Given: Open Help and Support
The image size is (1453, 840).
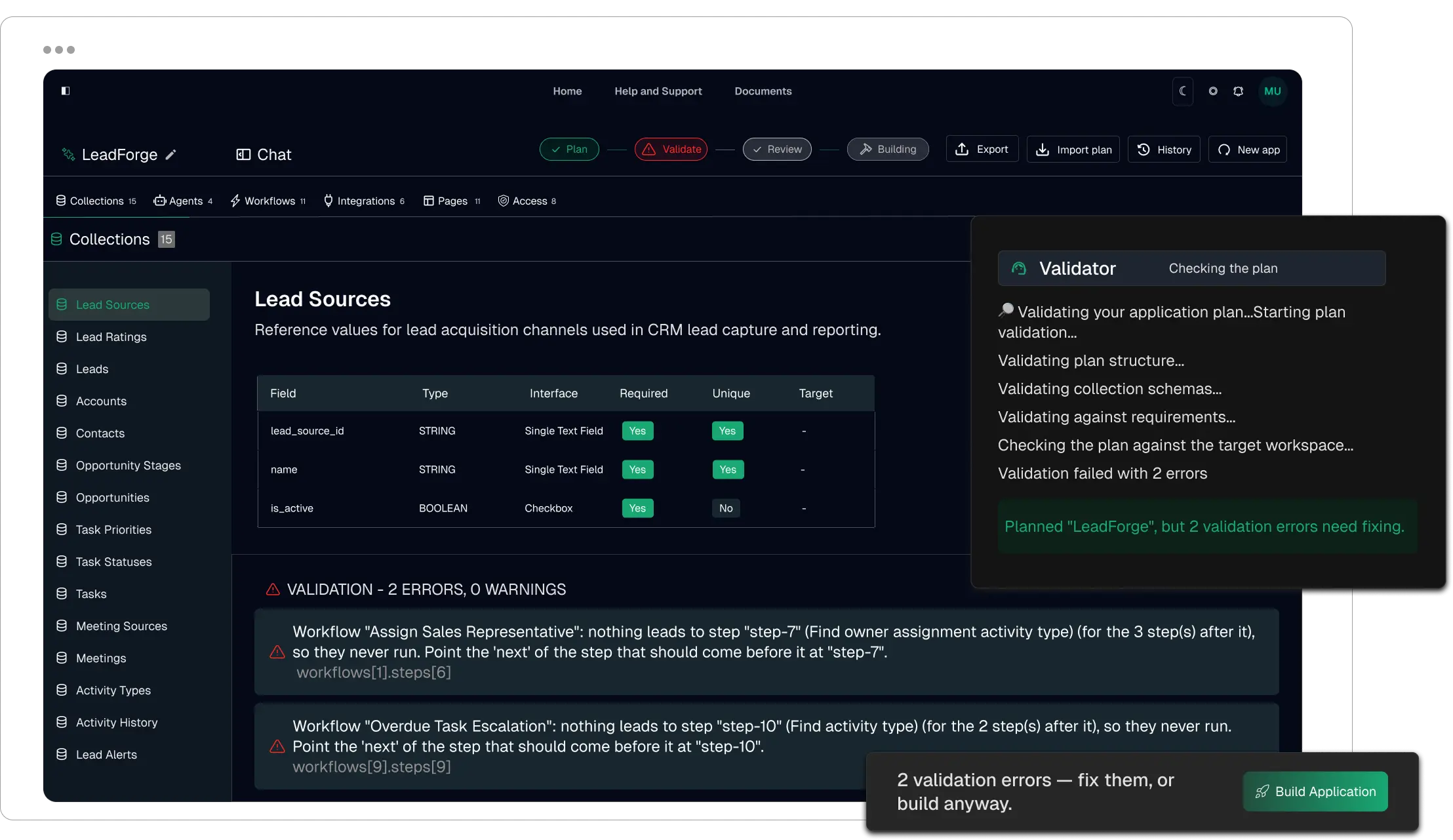Looking at the screenshot, I should (x=658, y=91).
